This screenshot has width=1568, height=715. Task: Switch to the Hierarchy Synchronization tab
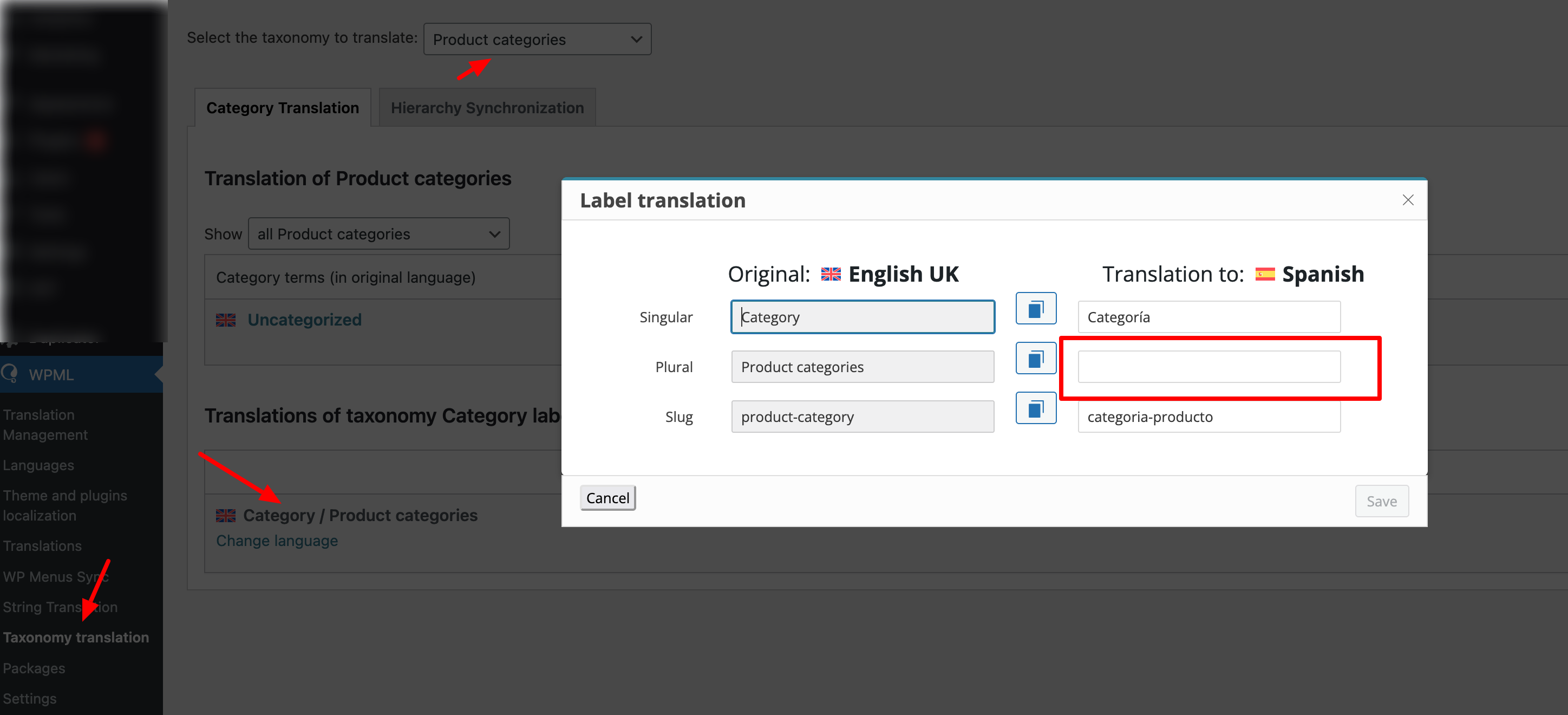click(x=487, y=108)
